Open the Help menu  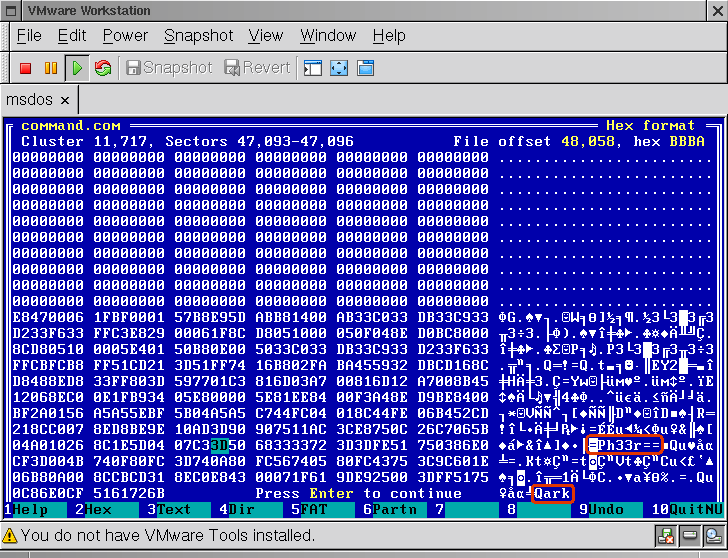pyautogui.click(x=389, y=36)
